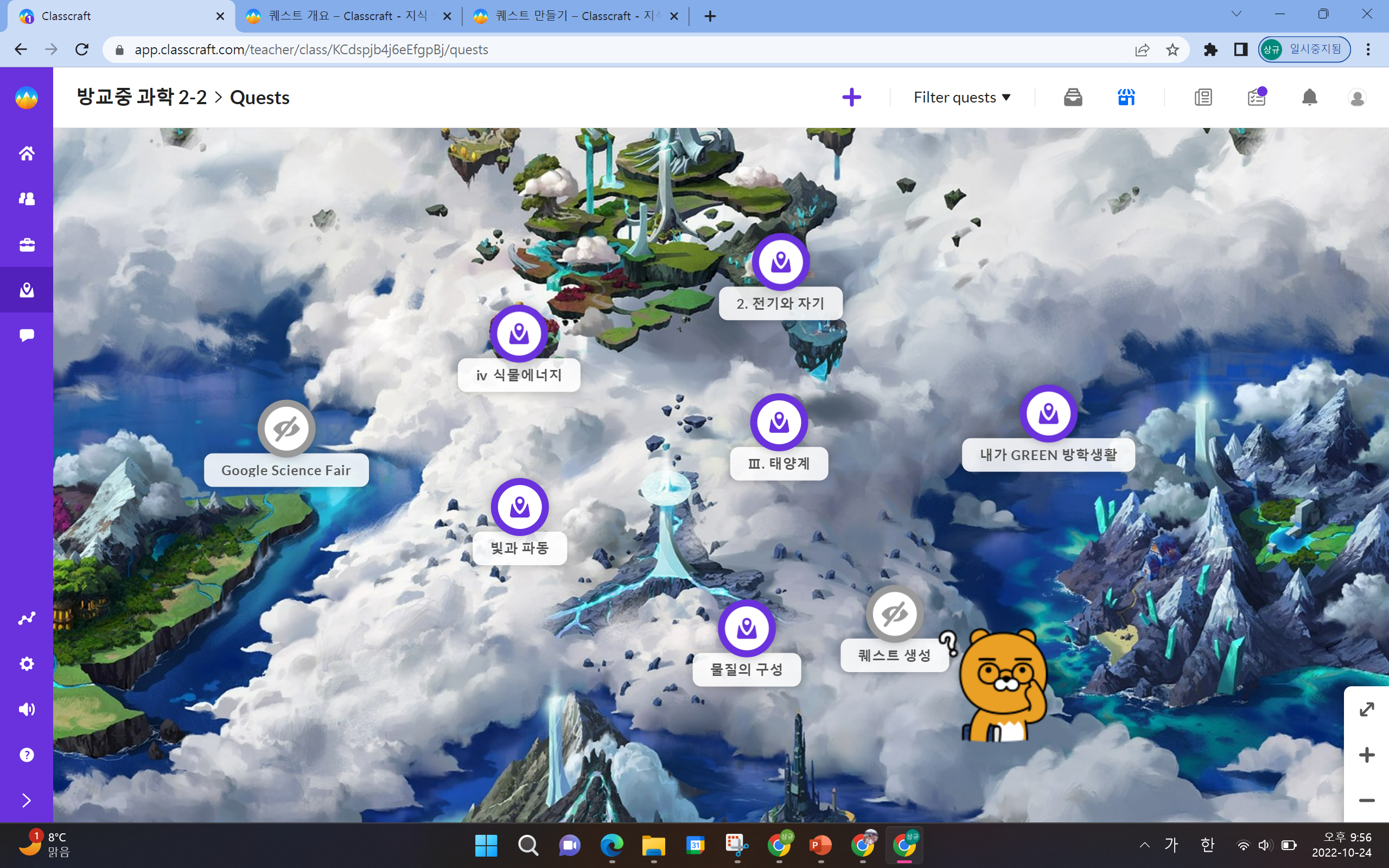Open the marketplace shop icon in the header
The image size is (1389, 868).
tap(1126, 98)
